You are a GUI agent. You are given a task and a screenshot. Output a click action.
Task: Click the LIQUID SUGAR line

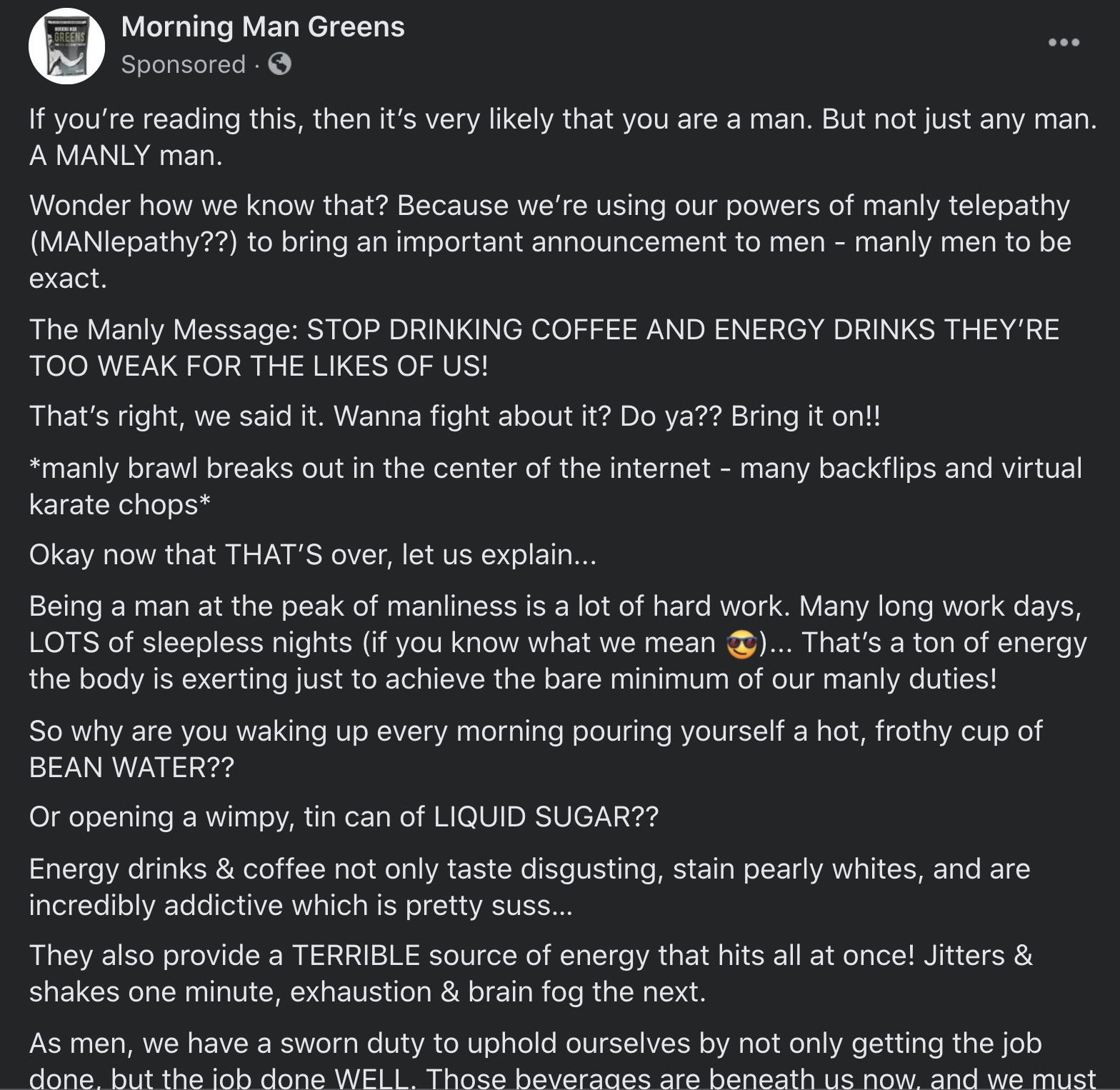click(344, 817)
